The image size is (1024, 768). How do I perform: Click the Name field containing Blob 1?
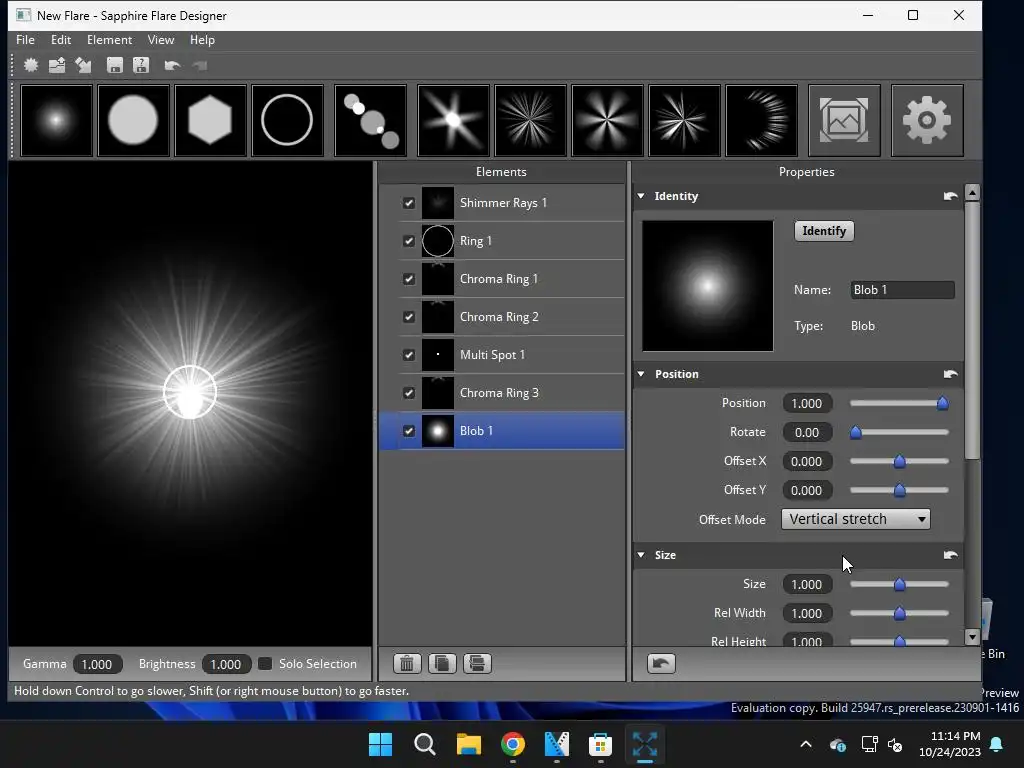click(x=903, y=290)
